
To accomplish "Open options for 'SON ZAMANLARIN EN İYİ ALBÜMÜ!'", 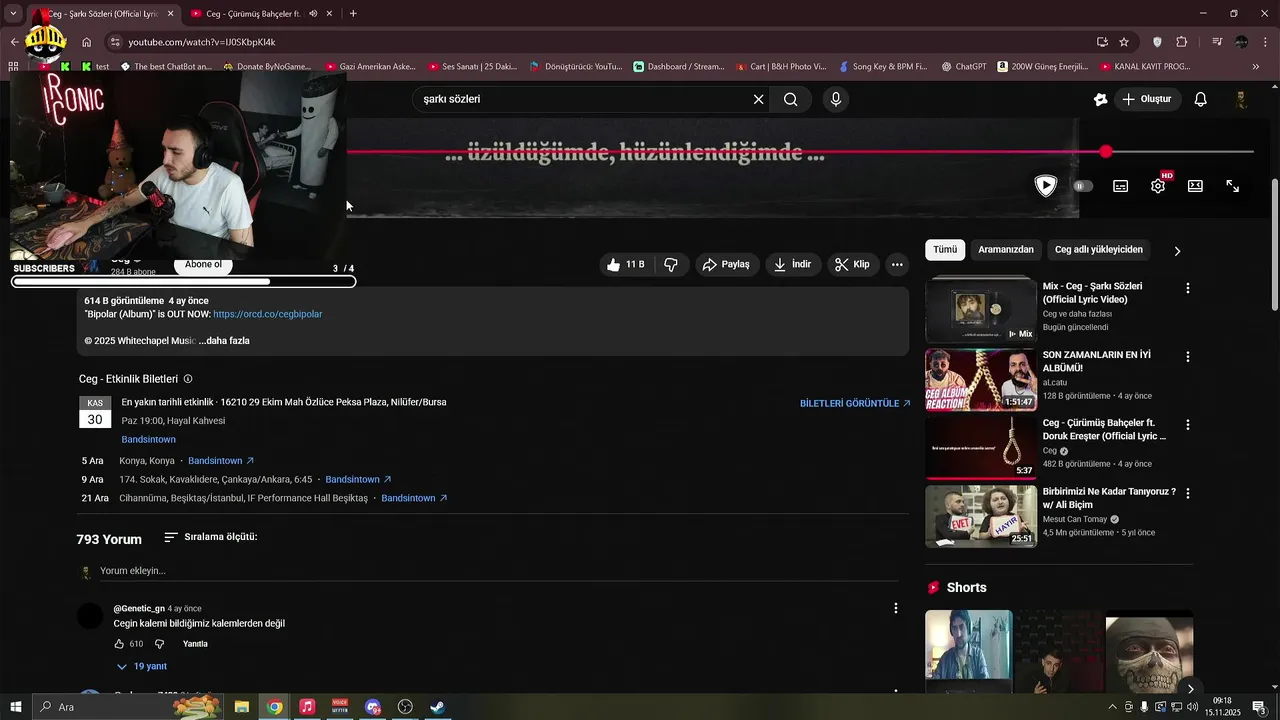I will pyautogui.click(x=1188, y=357).
